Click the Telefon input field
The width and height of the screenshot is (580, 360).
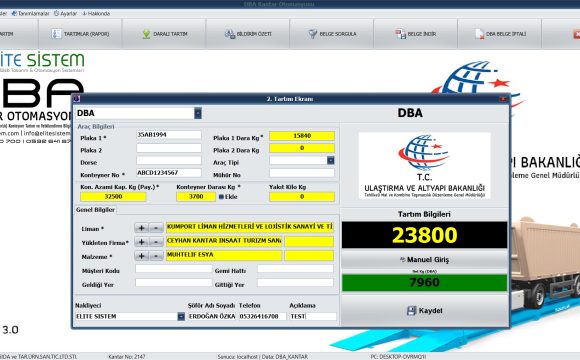pos(262,316)
